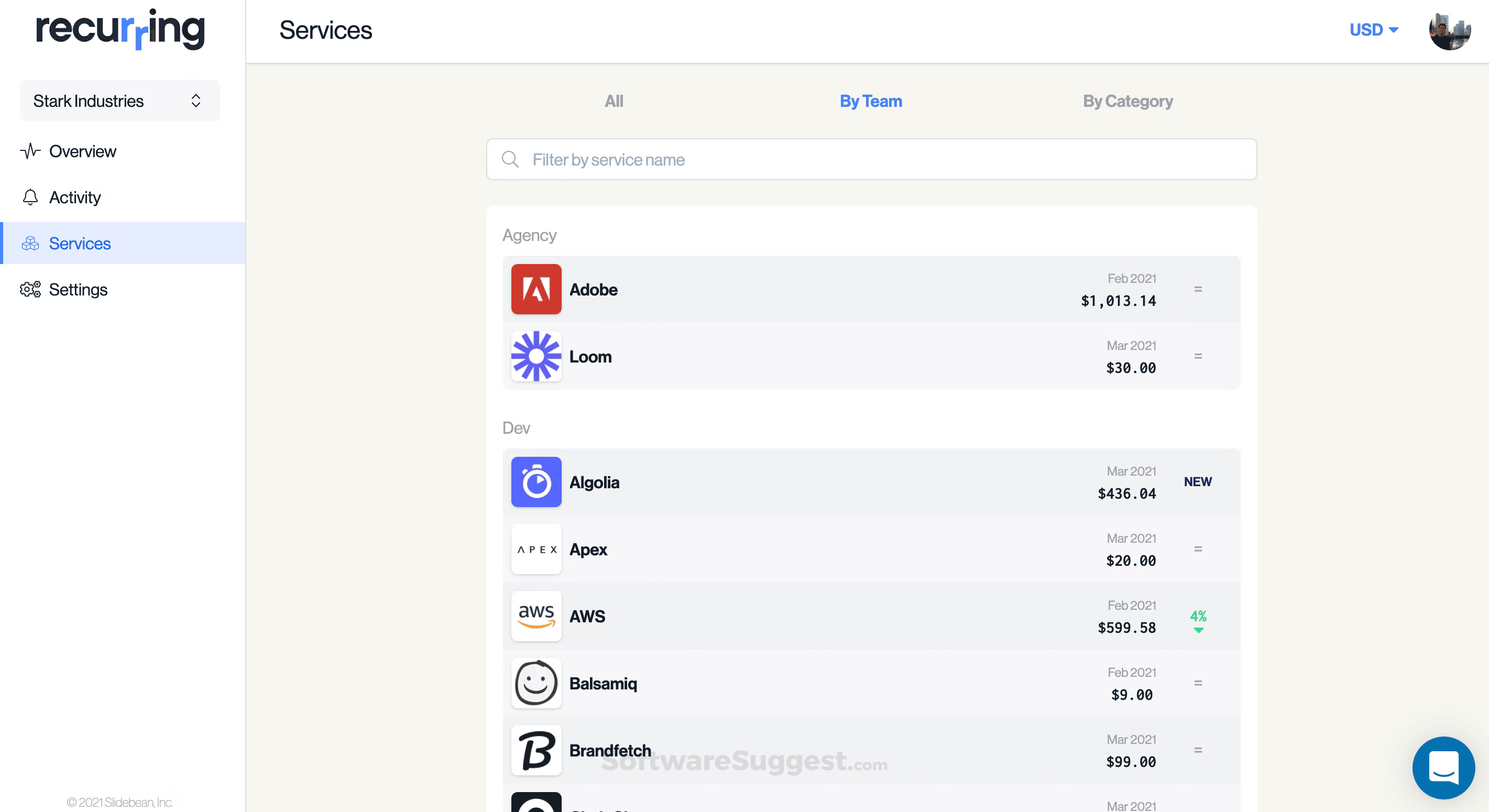Select Services in the sidebar
This screenshot has width=1489, height=812.
[x=79, y=243]
